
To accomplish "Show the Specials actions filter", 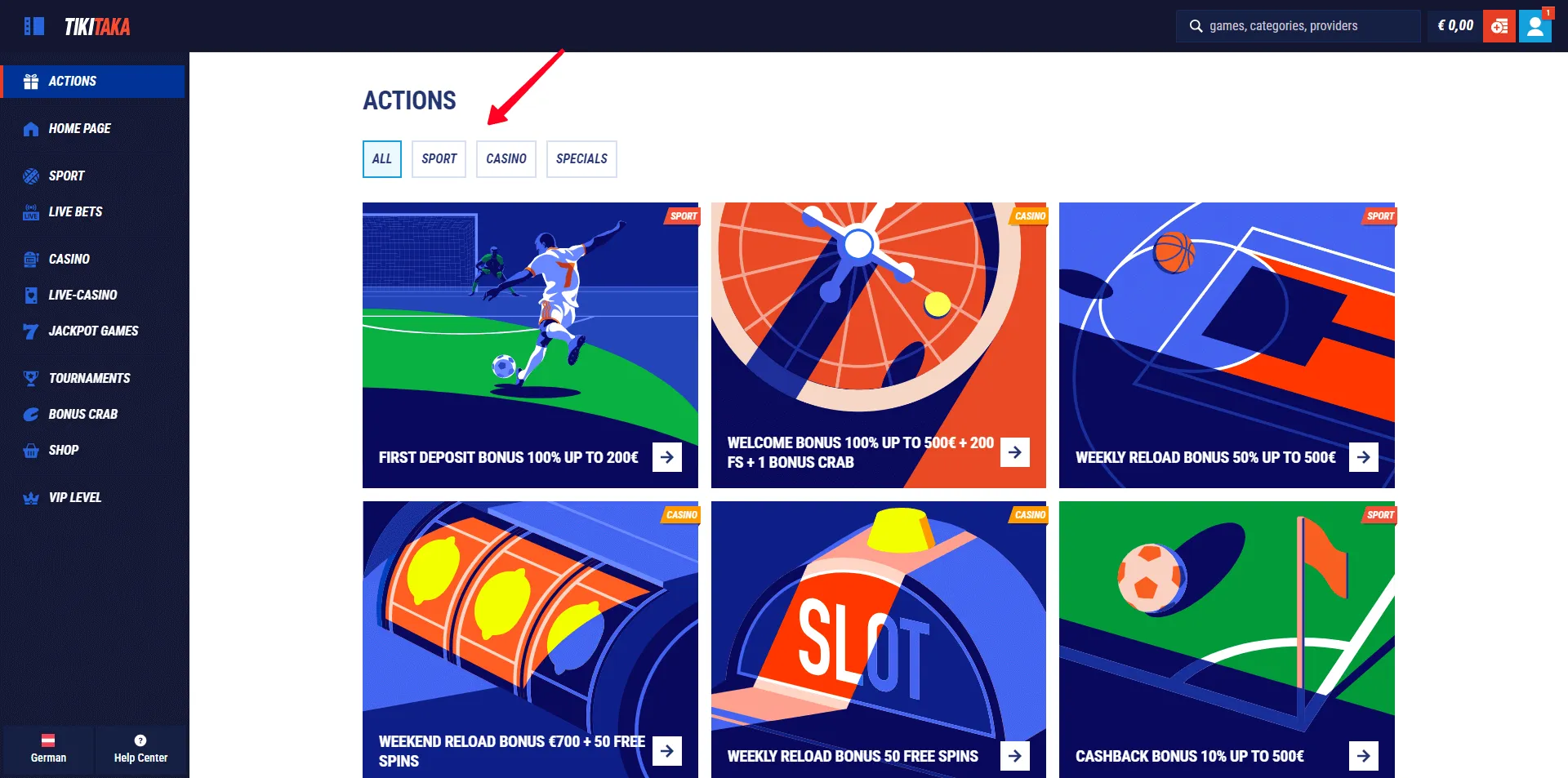I will 581,159.
